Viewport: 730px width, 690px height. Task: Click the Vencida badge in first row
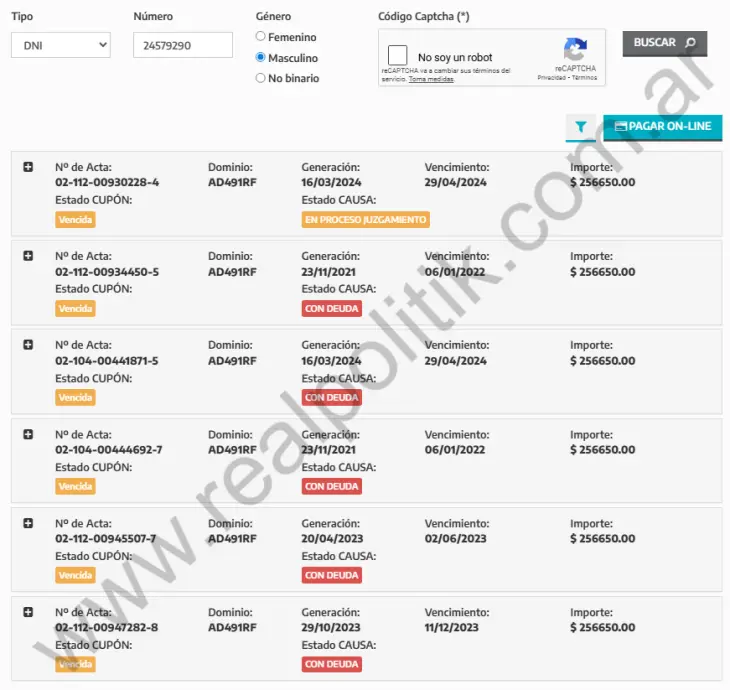[x=75, y=220]
